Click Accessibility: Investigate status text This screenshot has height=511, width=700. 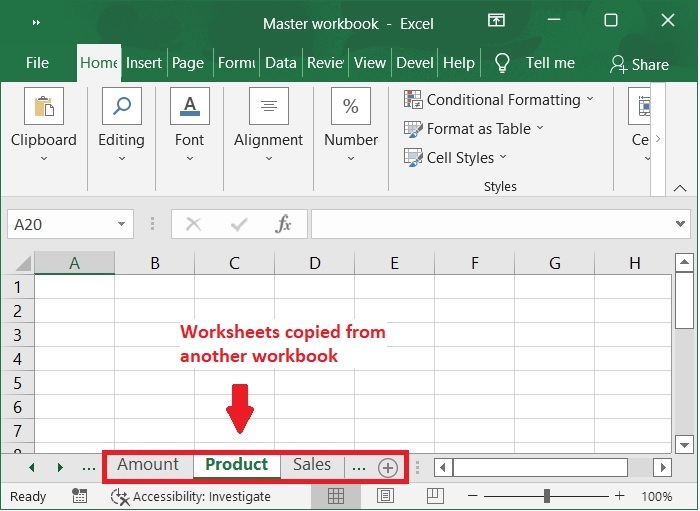coord(202,497)
